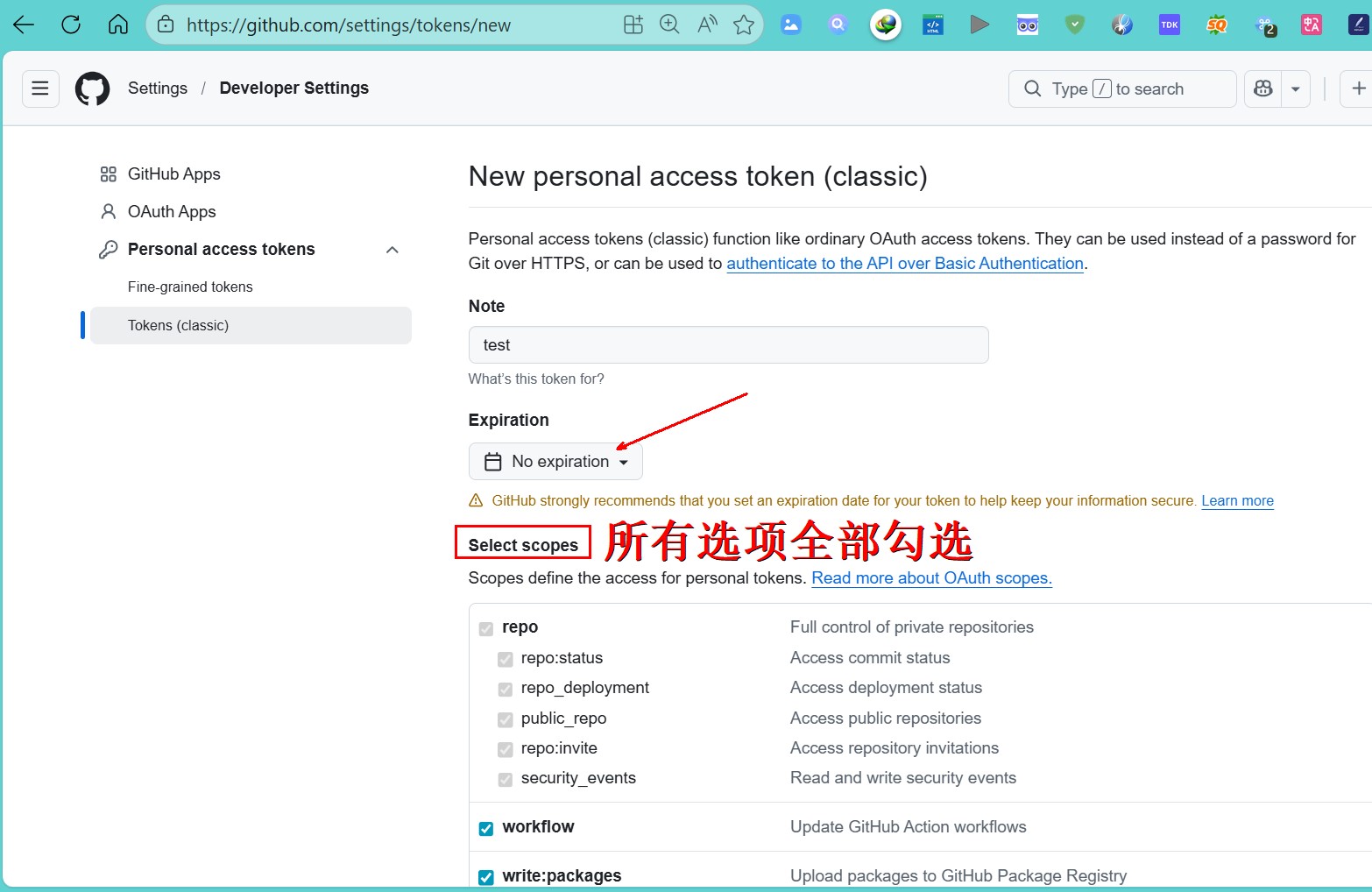Open Read more about OAuth scopes link
This screenshot has height=892, width=1372.
tap(931, 577)
